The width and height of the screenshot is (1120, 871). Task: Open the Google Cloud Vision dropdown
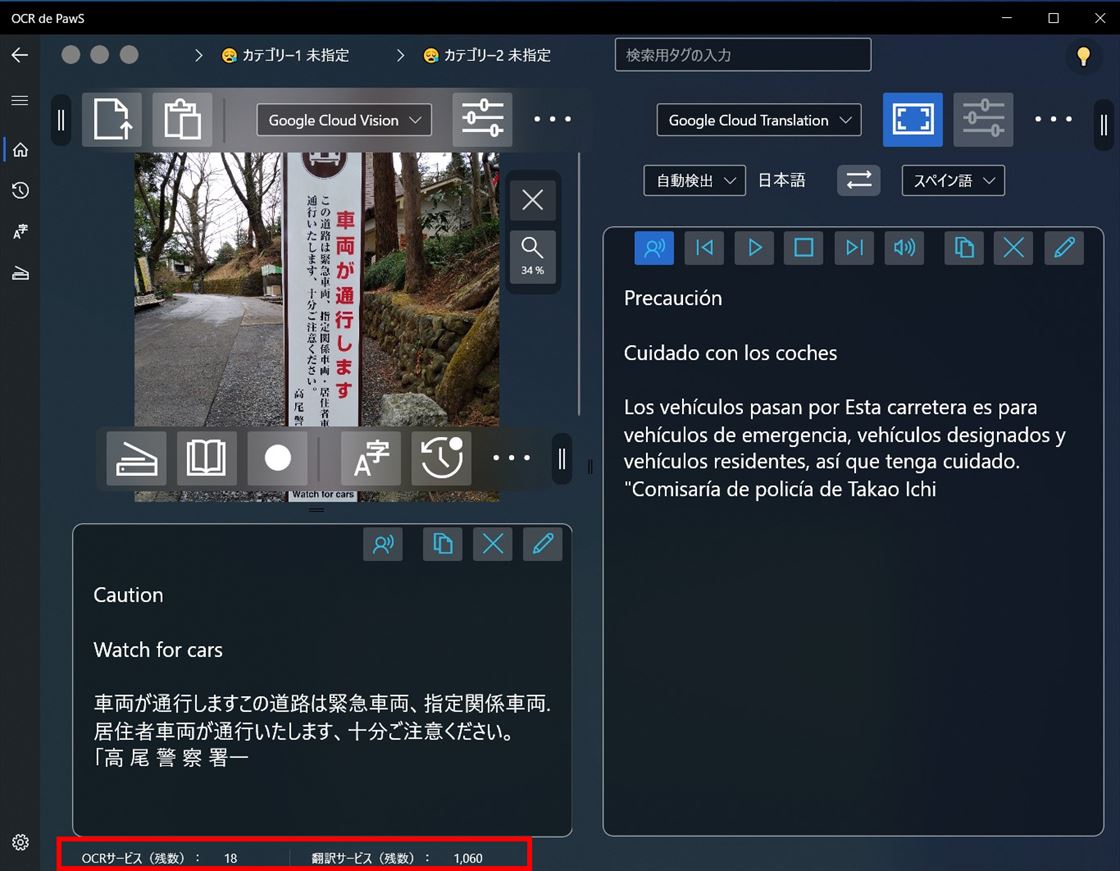344,120
